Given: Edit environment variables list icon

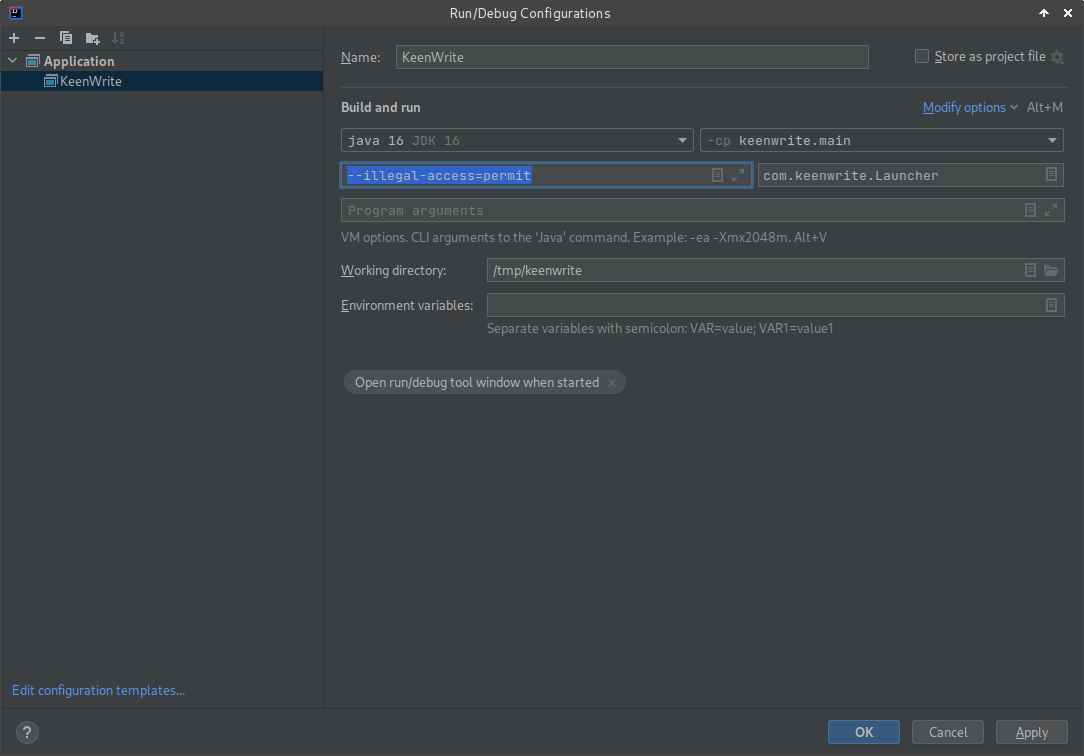Looking at the screenshot, I should [x=1051, y=305].
